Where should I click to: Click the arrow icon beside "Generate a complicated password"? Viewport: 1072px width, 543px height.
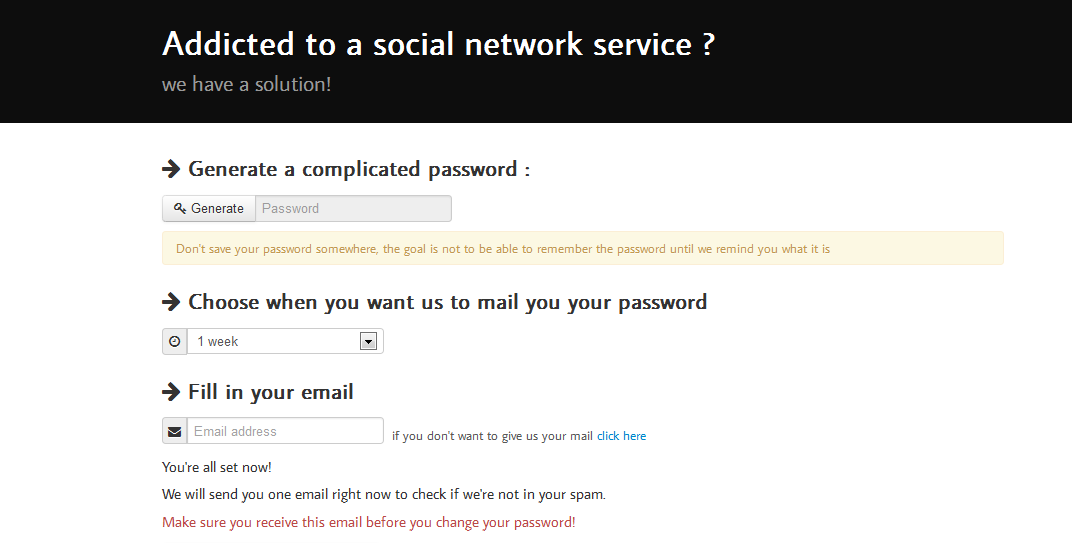coord(171,169)
